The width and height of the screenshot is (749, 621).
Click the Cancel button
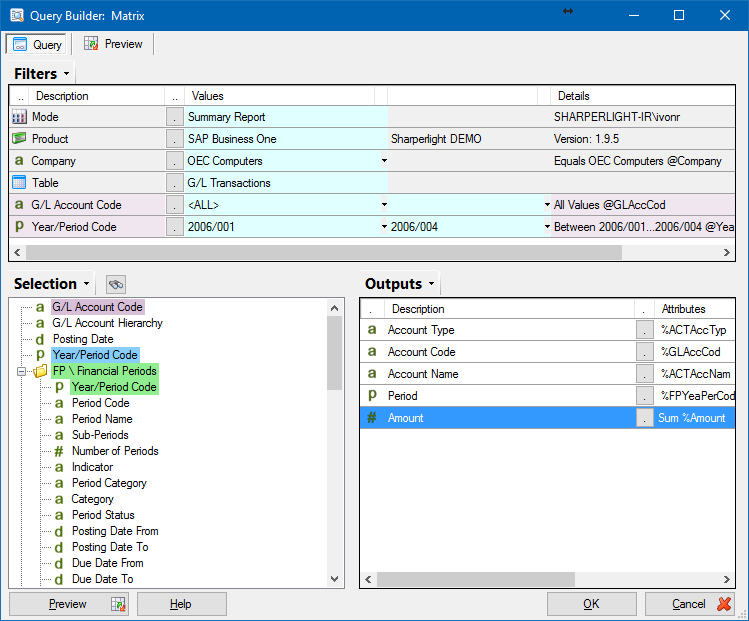click(x=690, y=604)
